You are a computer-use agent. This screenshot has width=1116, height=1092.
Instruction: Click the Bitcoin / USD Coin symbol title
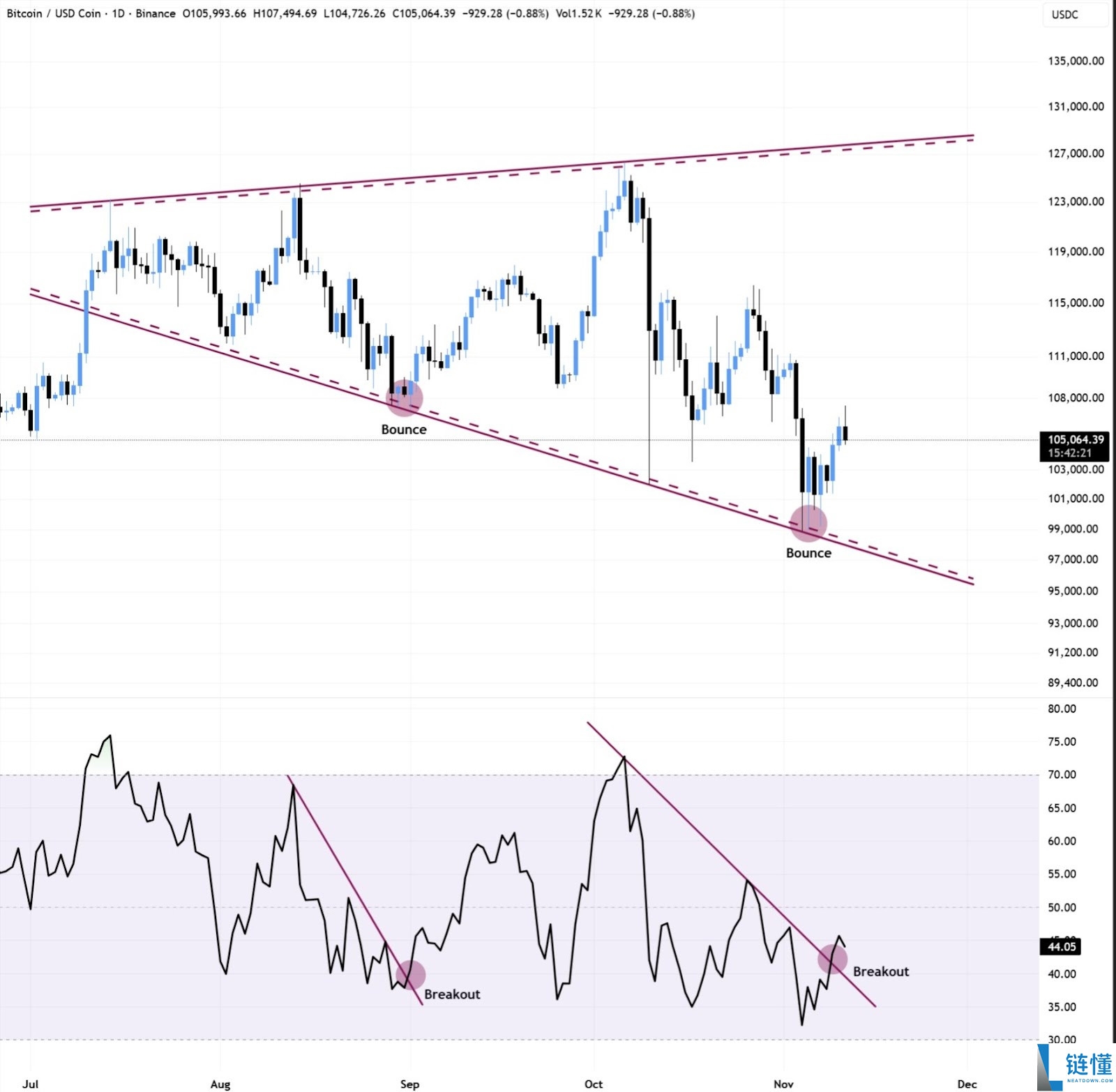coord(54,13)
